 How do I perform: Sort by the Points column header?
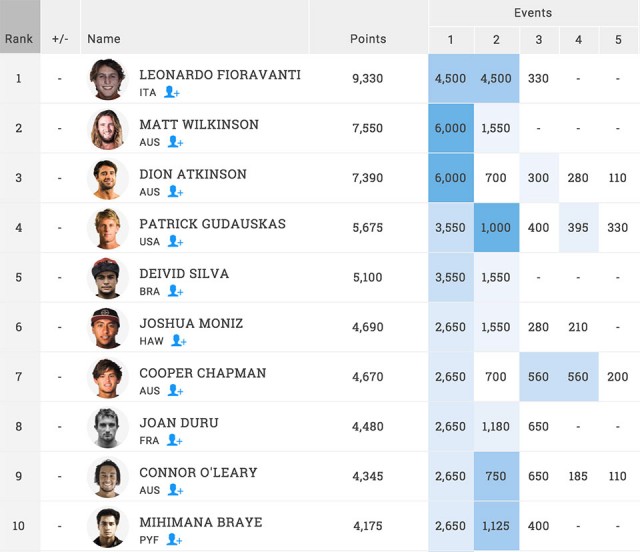368,39
